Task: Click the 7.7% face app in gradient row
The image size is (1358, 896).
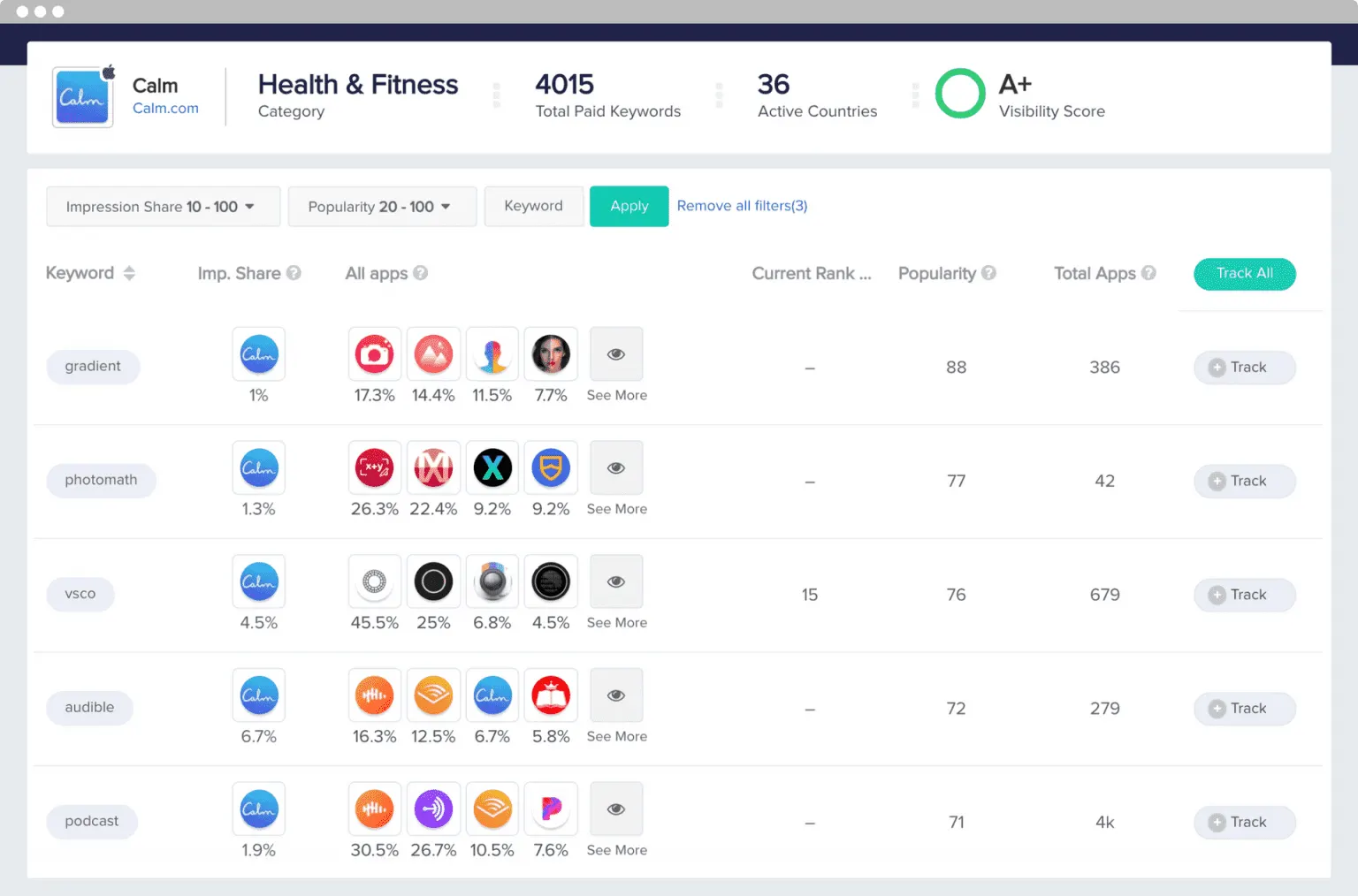Action: [551, 354]
